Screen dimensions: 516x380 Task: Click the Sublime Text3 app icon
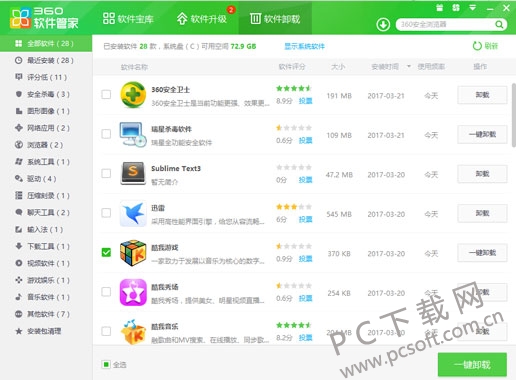tap(133, 173)
